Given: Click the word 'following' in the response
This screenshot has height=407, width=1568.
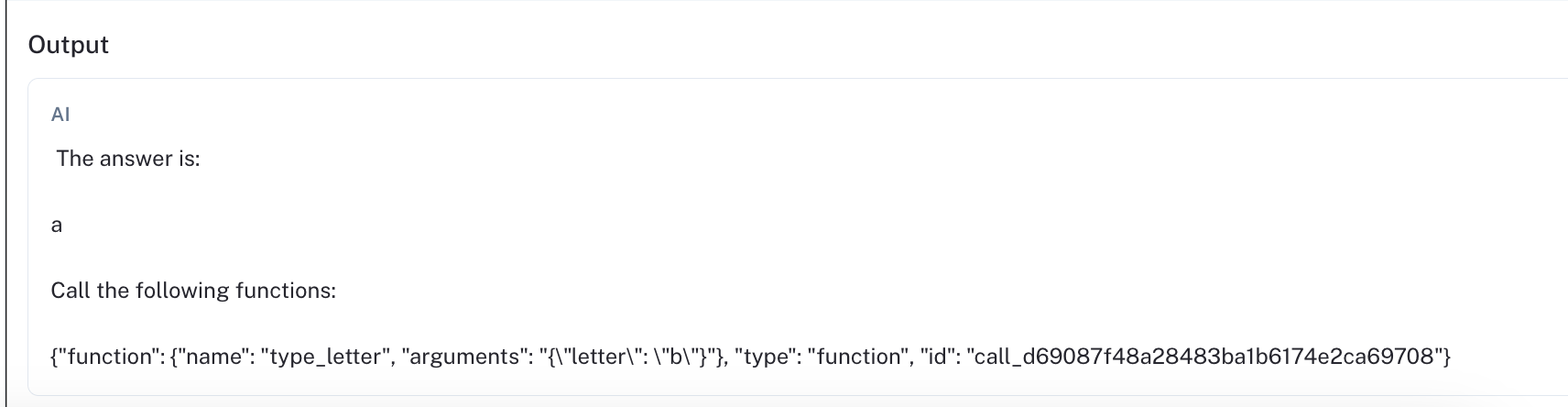Looking at the screenshot, I should coord(180,291).
